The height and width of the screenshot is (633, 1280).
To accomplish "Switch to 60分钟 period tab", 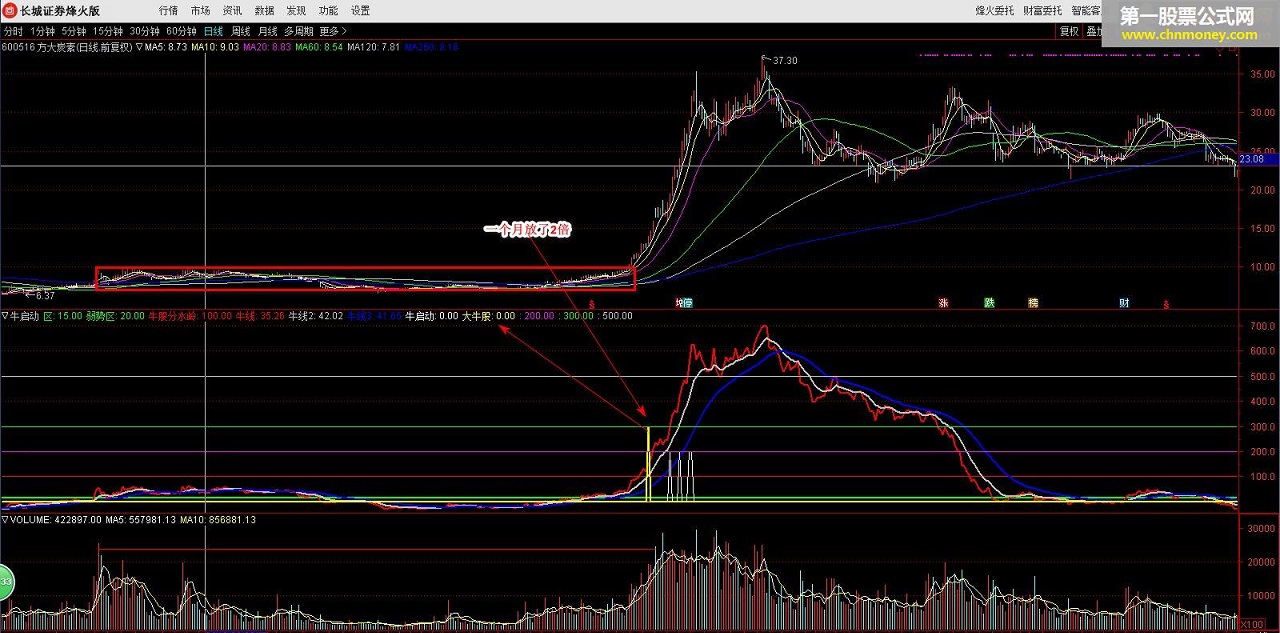I will [x=182, y=31].
